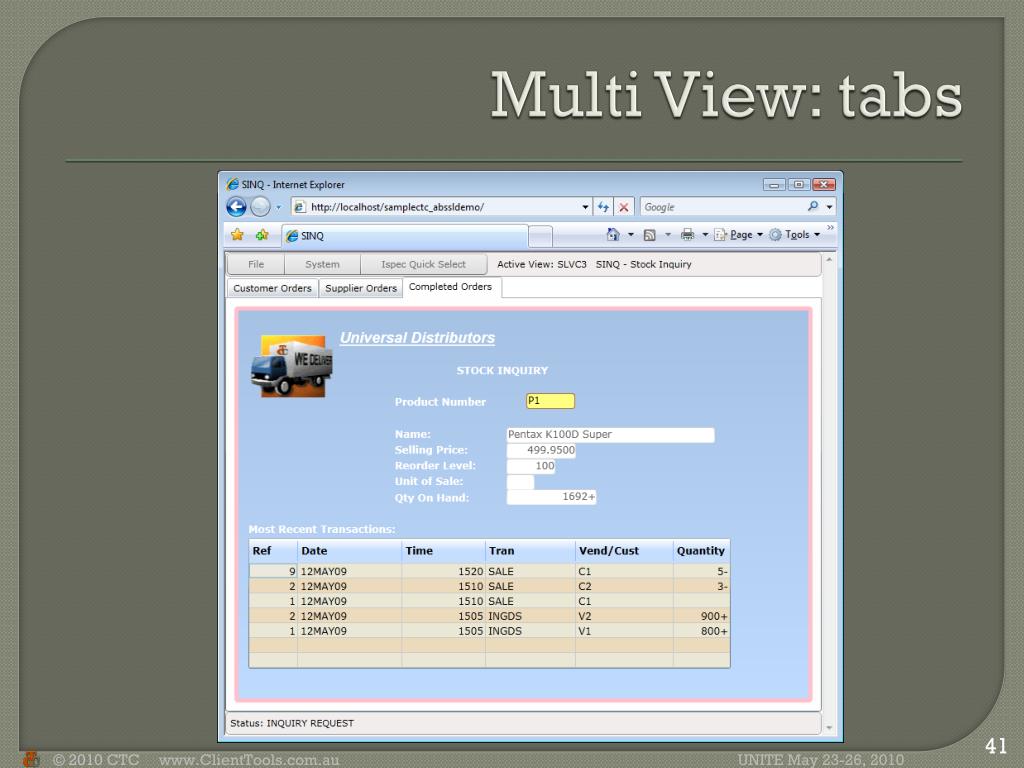
Task: Expand the Home button dropdown arrow
Action: pyautogui.click(x=631, y=234)
